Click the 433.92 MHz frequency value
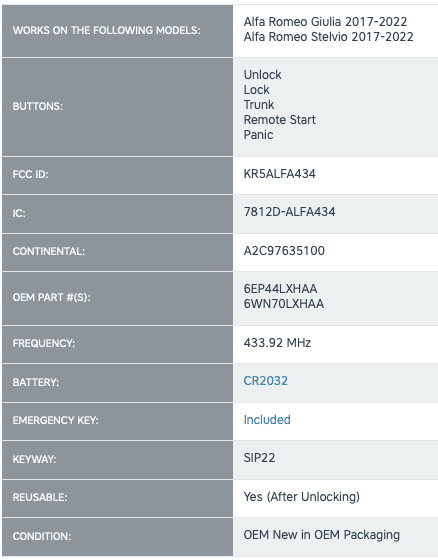This screenshot has height=560, width=438. pyautogui.click(x=277, y=343)
